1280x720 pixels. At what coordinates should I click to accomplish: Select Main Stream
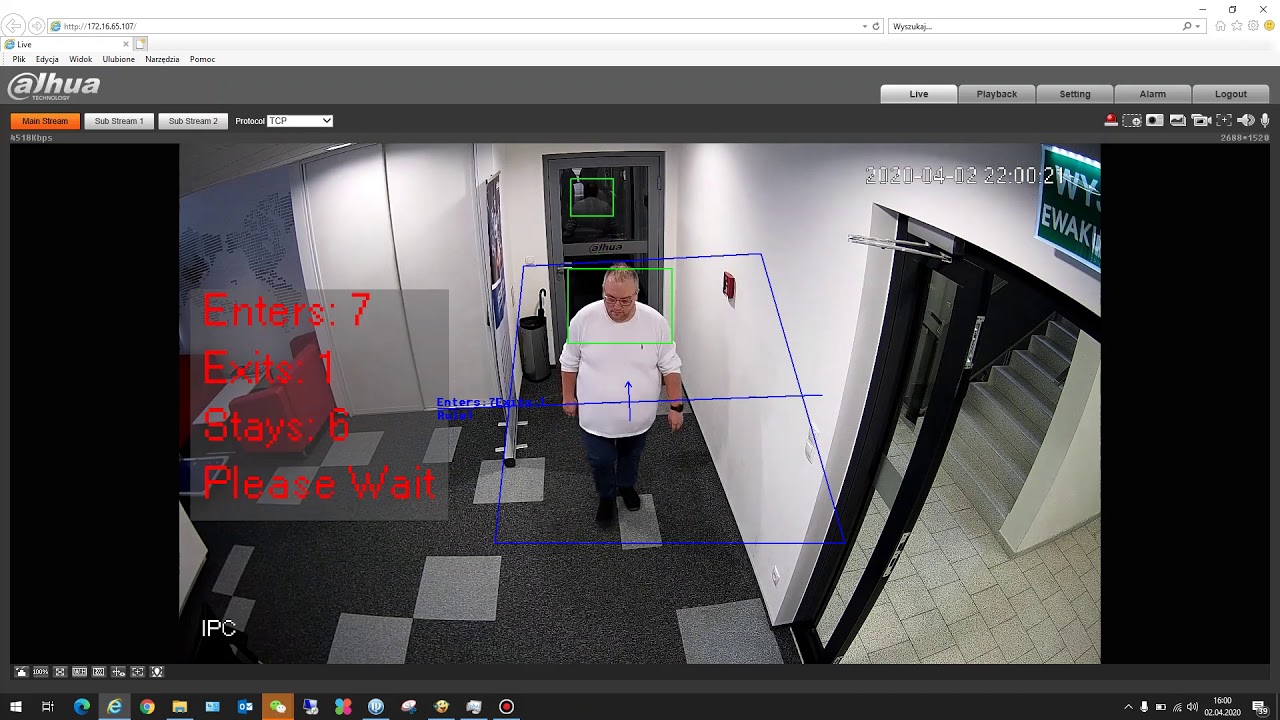(45, 121)
